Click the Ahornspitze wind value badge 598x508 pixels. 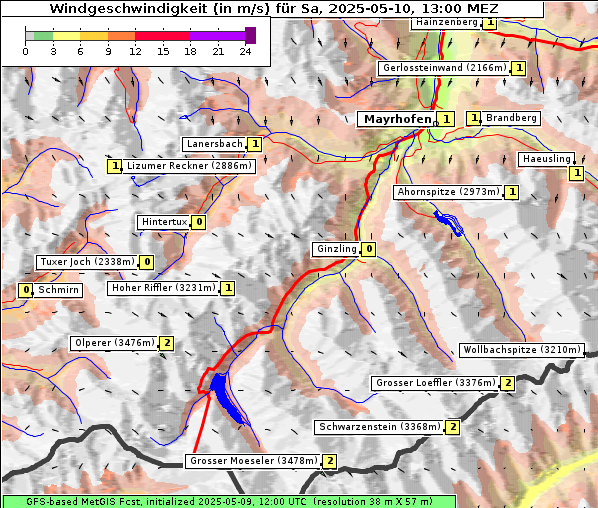[x=512, y=192]
